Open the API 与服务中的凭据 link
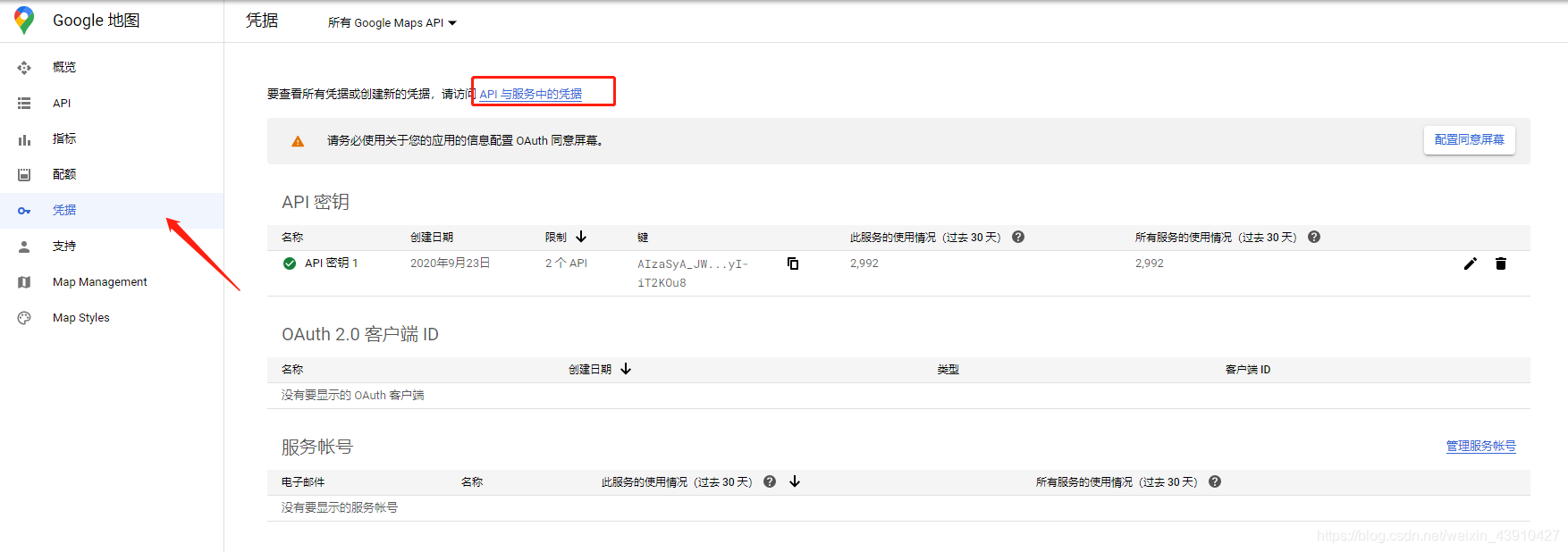Viewport: 1568px width, 552px height. click(530, 94)
